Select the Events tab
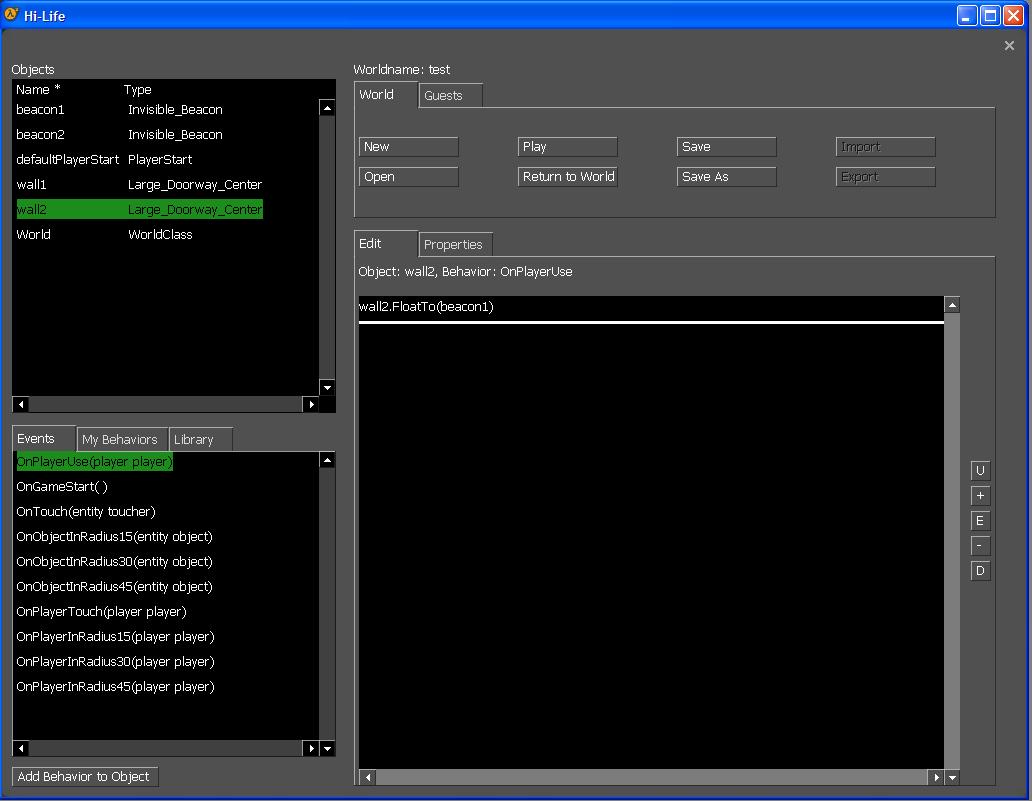 (x=43, y=438)
